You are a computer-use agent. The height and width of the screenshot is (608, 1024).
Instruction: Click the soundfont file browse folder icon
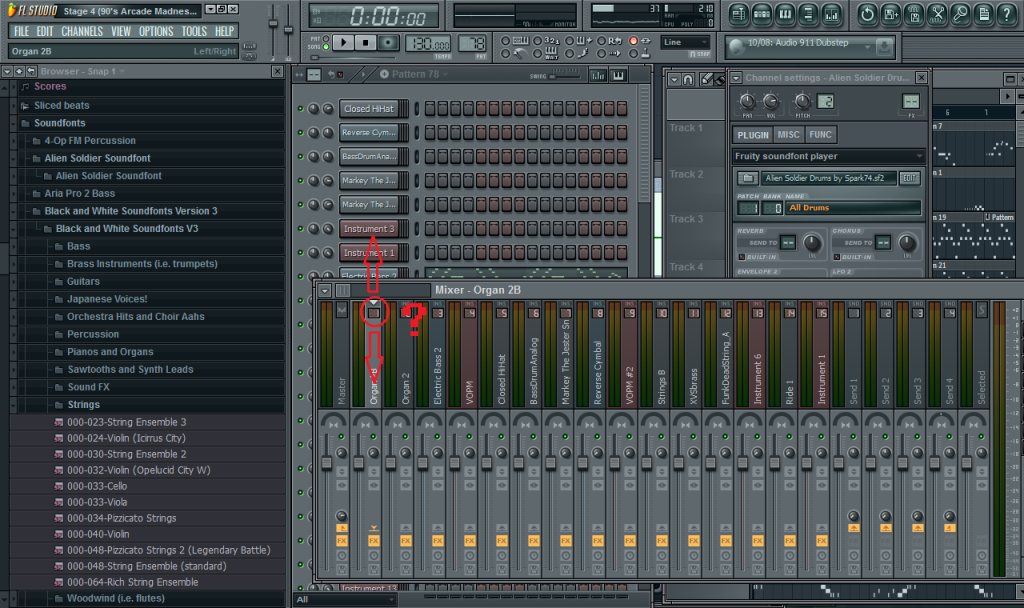pos(746,178)
